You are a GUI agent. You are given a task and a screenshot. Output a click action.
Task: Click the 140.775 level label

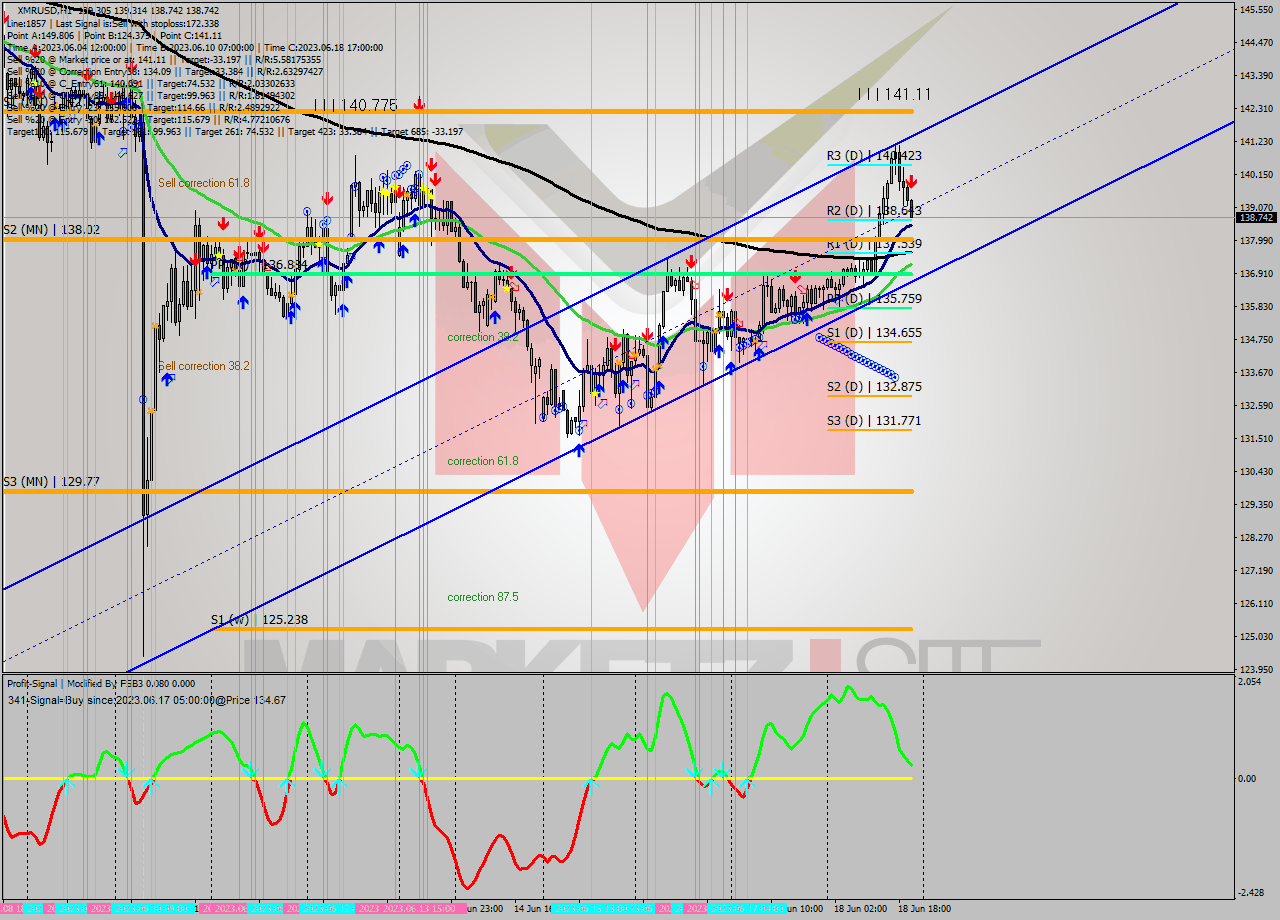point(355,104)
